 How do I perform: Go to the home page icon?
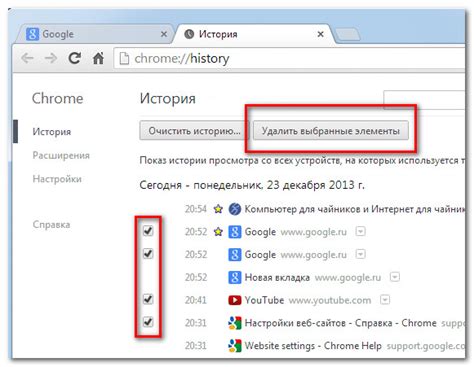click(98, 58)
